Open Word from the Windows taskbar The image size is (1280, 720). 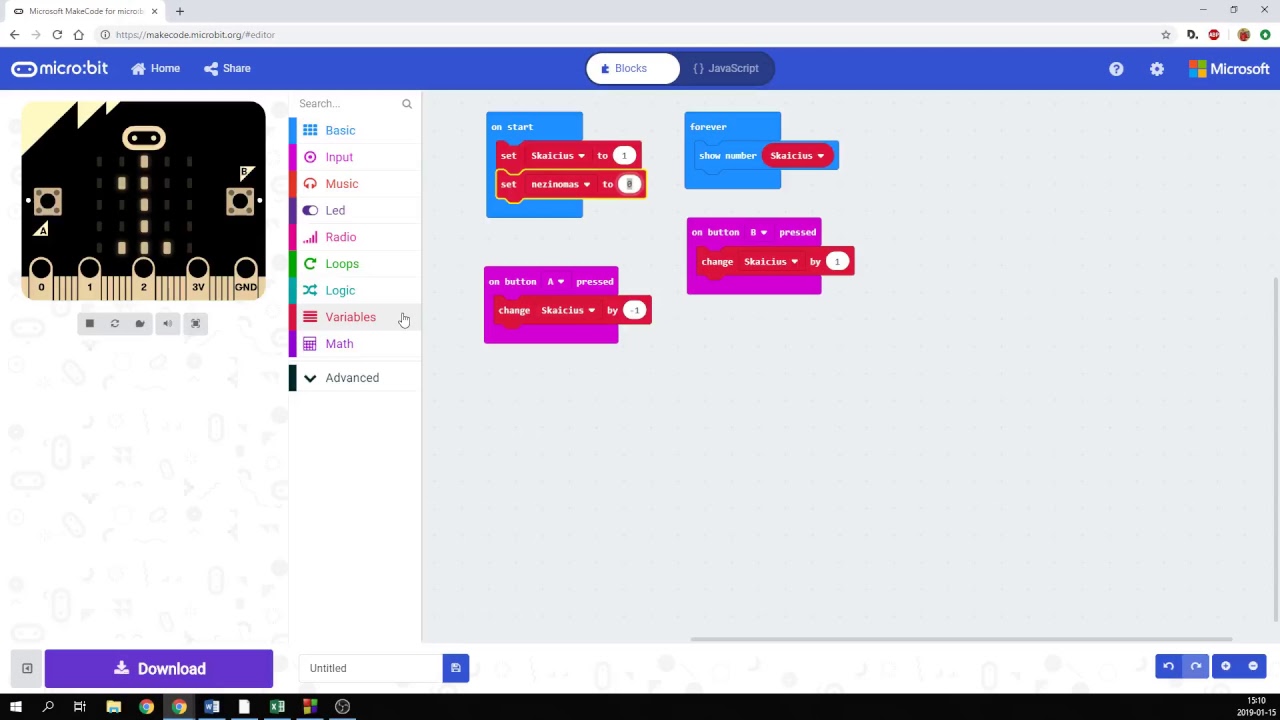212,707
